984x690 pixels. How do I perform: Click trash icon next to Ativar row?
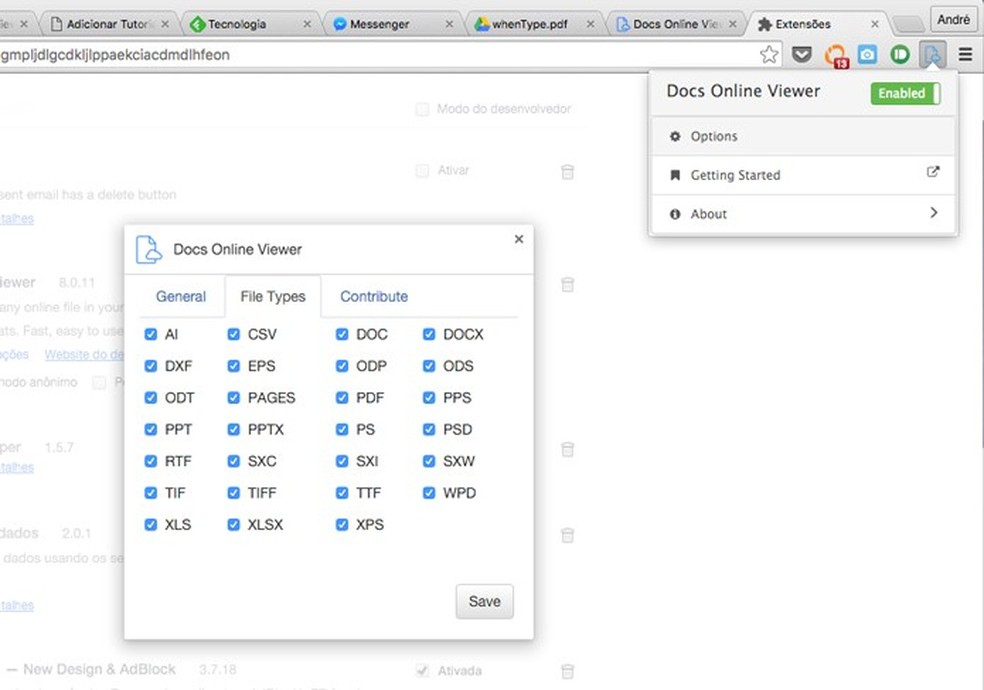pos(567,171)
